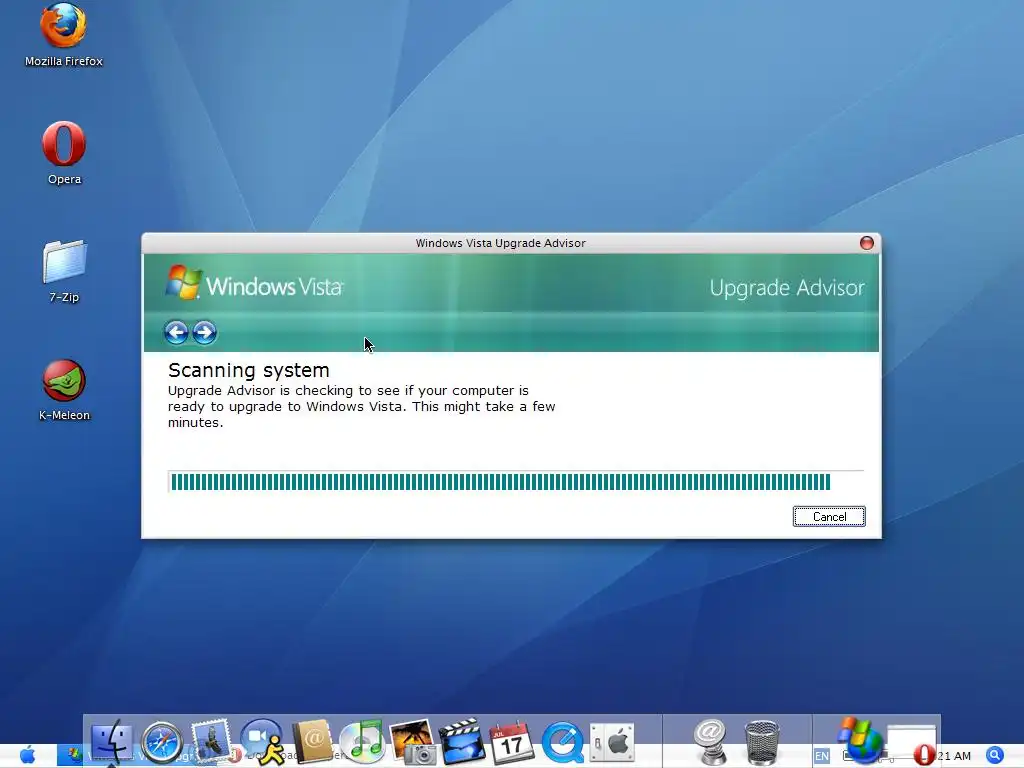This screenshot has width=1024, height=768.
Task: Go forward in Upgrade Advisor
Action: pyautogui.click(x=204, y=332)
